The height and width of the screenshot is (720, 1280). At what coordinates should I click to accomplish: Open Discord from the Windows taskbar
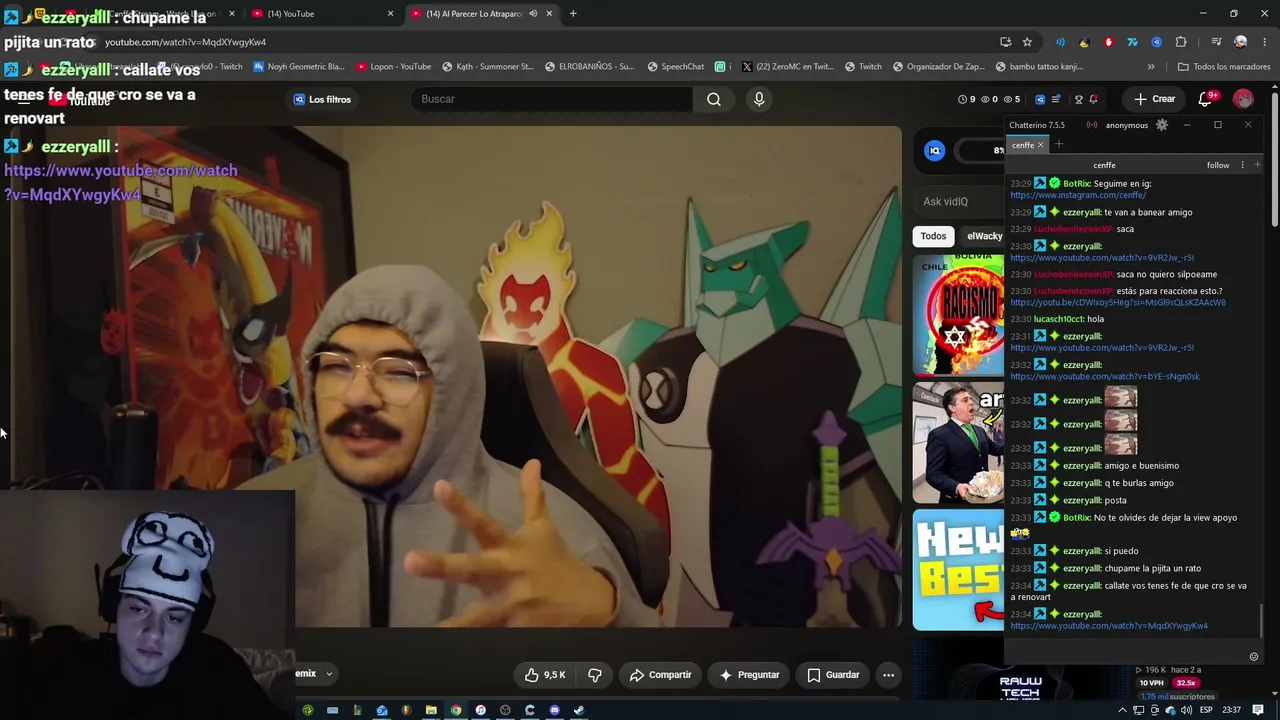pos(554,710)
